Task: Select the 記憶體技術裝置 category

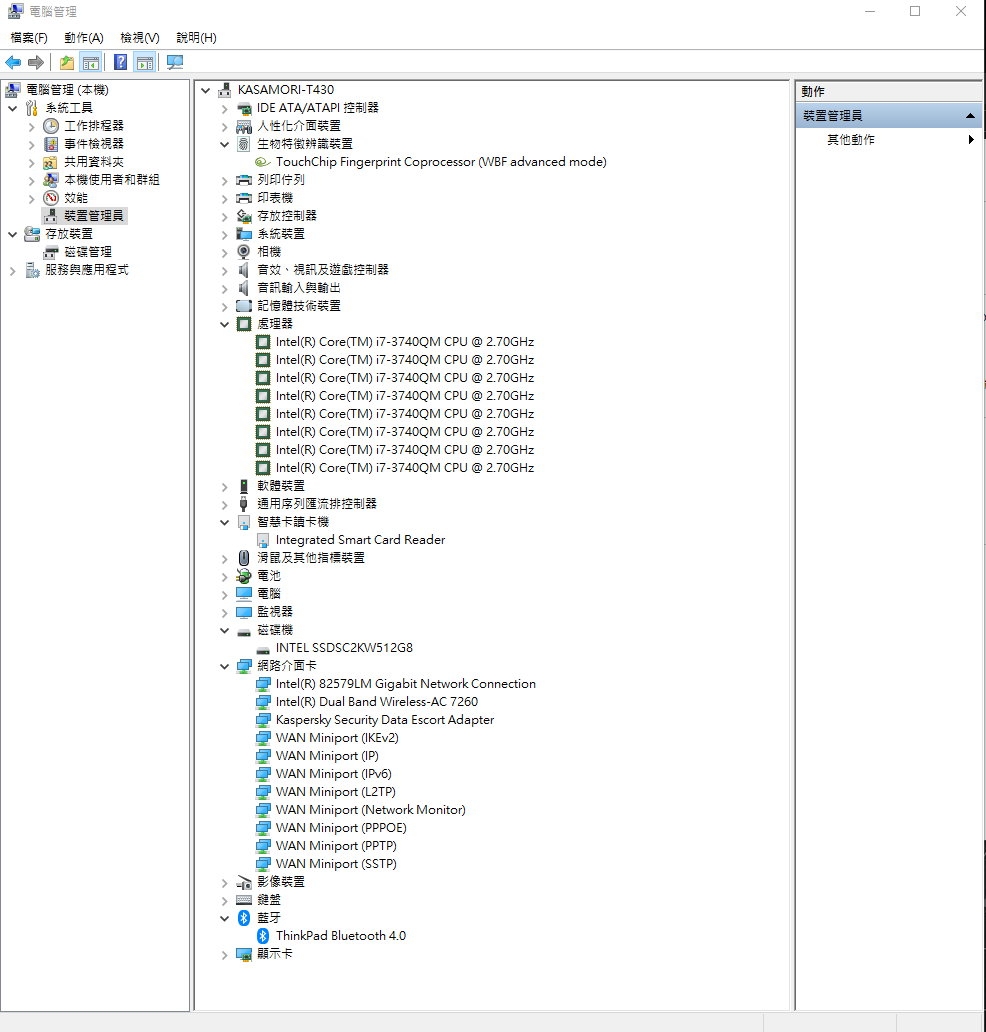Action: coord(299,306)
